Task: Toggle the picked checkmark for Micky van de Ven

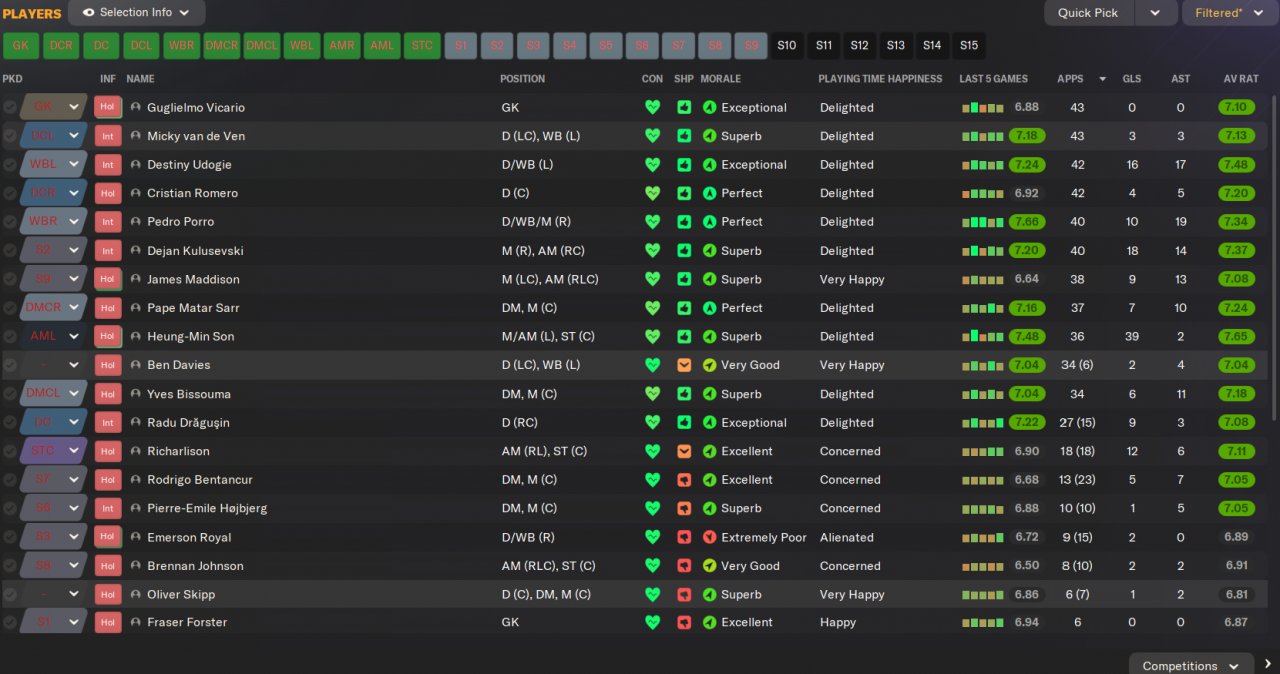Action: (9, 136)
